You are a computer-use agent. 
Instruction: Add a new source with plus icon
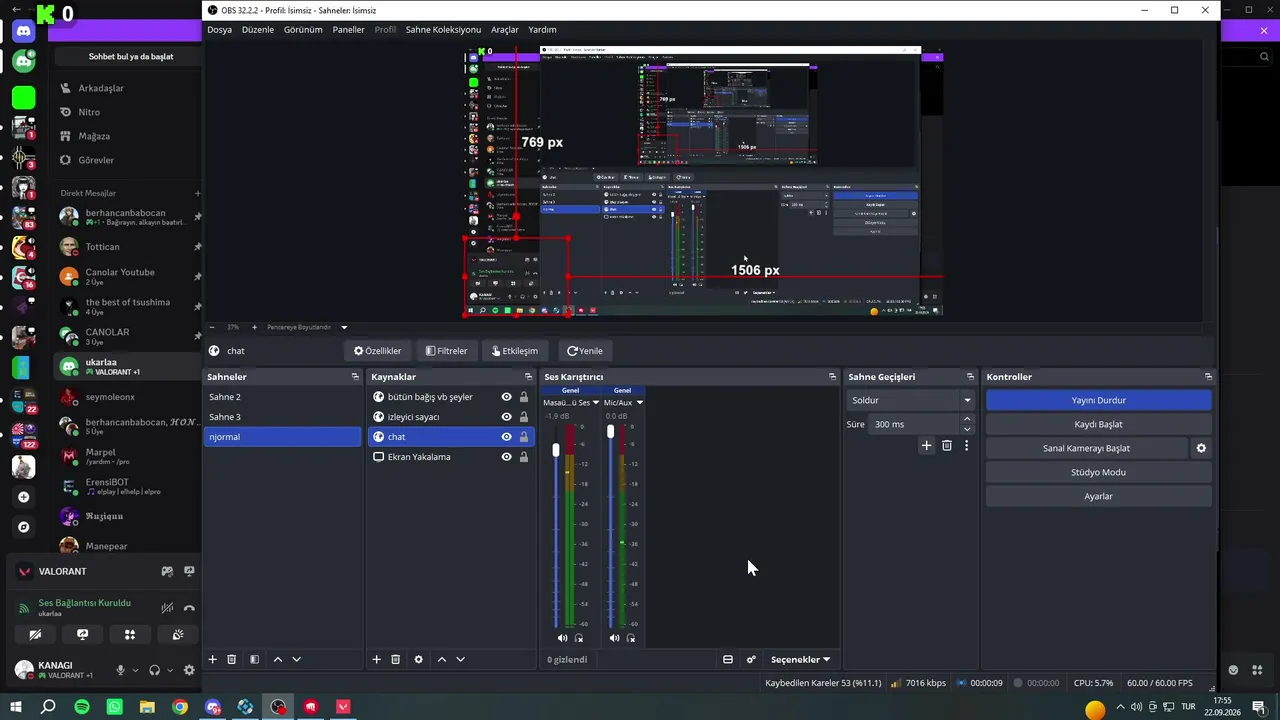(377, 659)
